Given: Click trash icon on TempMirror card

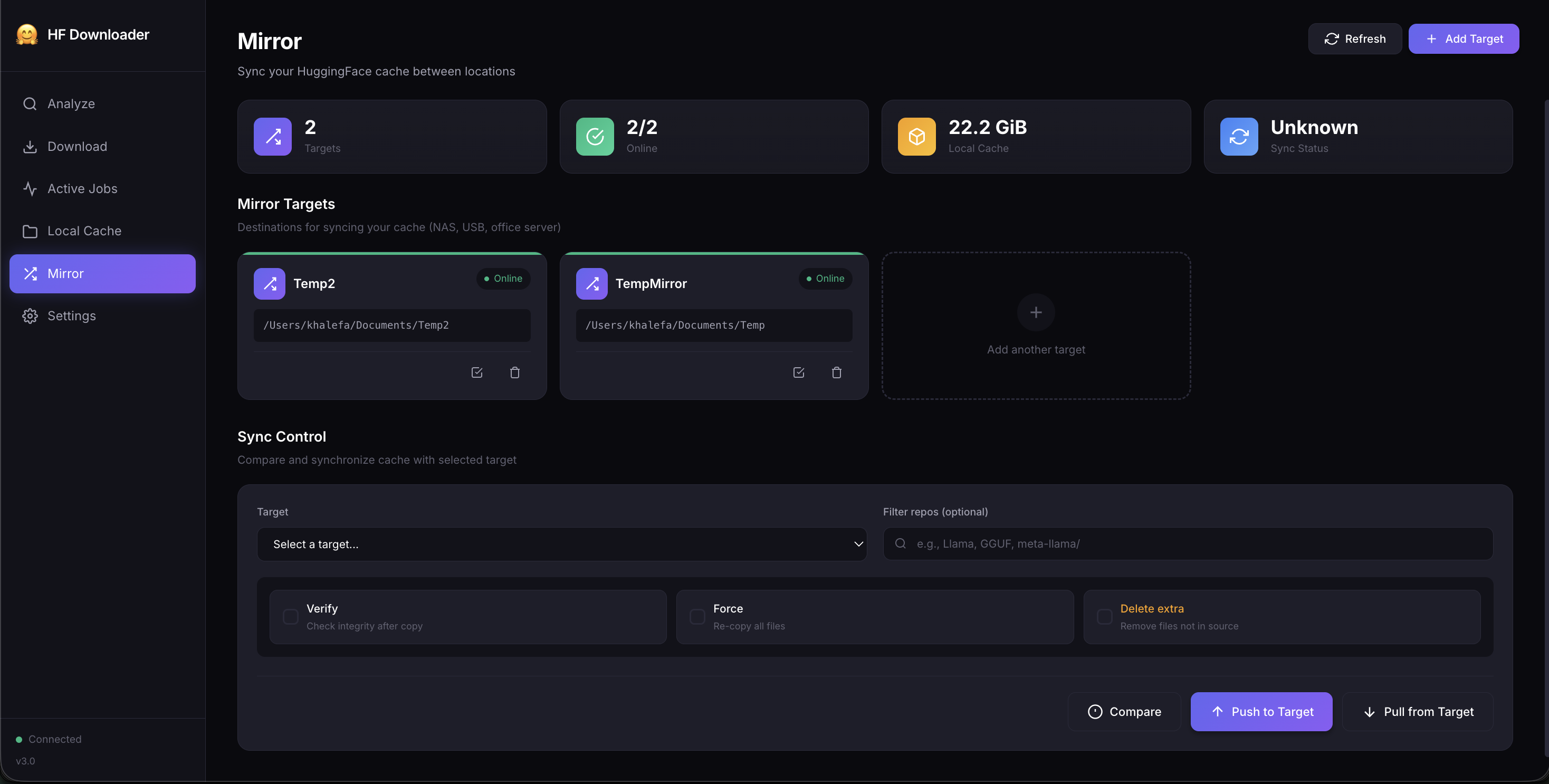Looking at the screenshot, I should pyautogui.click(x=836, y=373).
